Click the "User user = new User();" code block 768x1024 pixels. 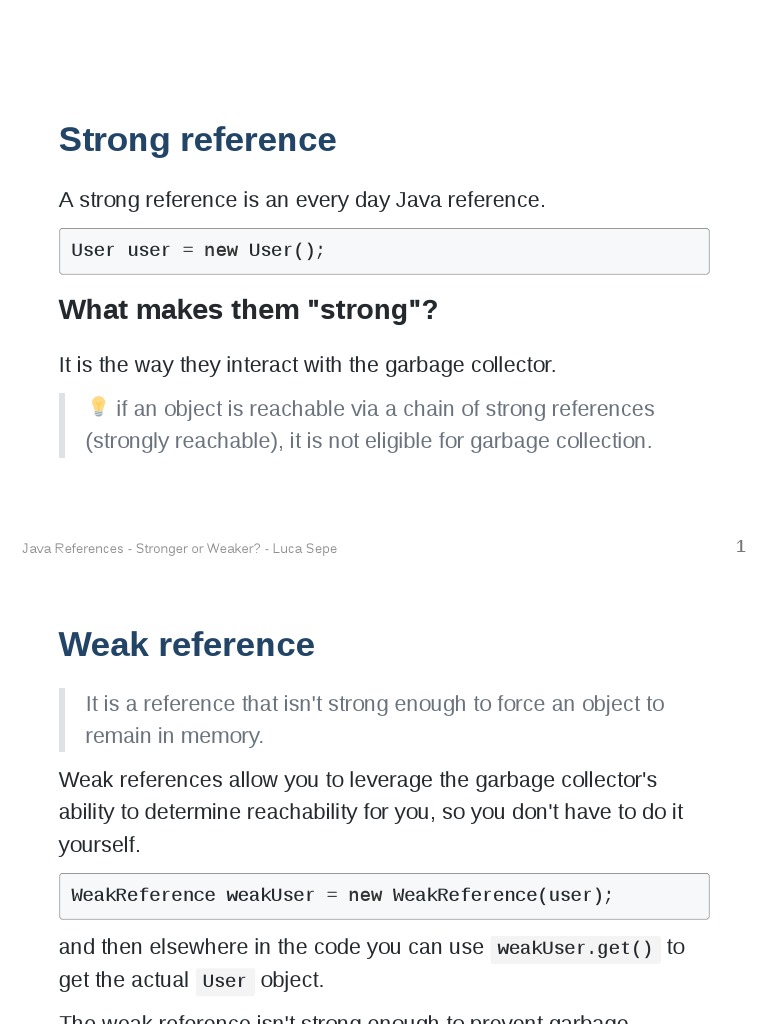point(384,251)
